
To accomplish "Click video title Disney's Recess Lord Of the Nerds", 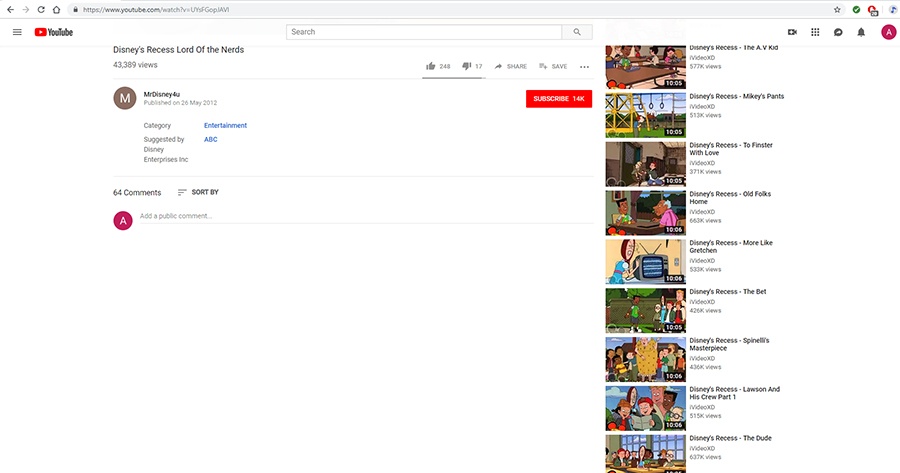I will [x=179, y=50].
